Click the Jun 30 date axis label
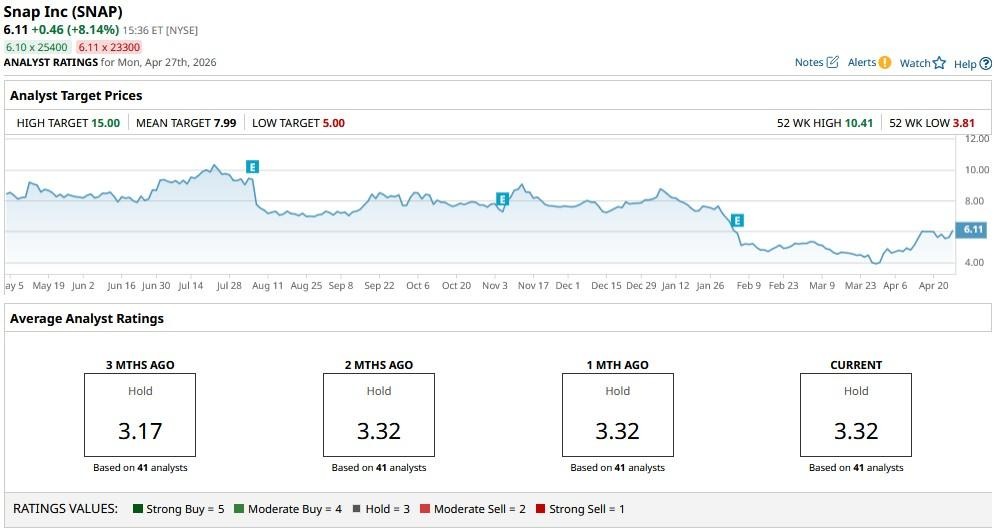 pos(156,285)
